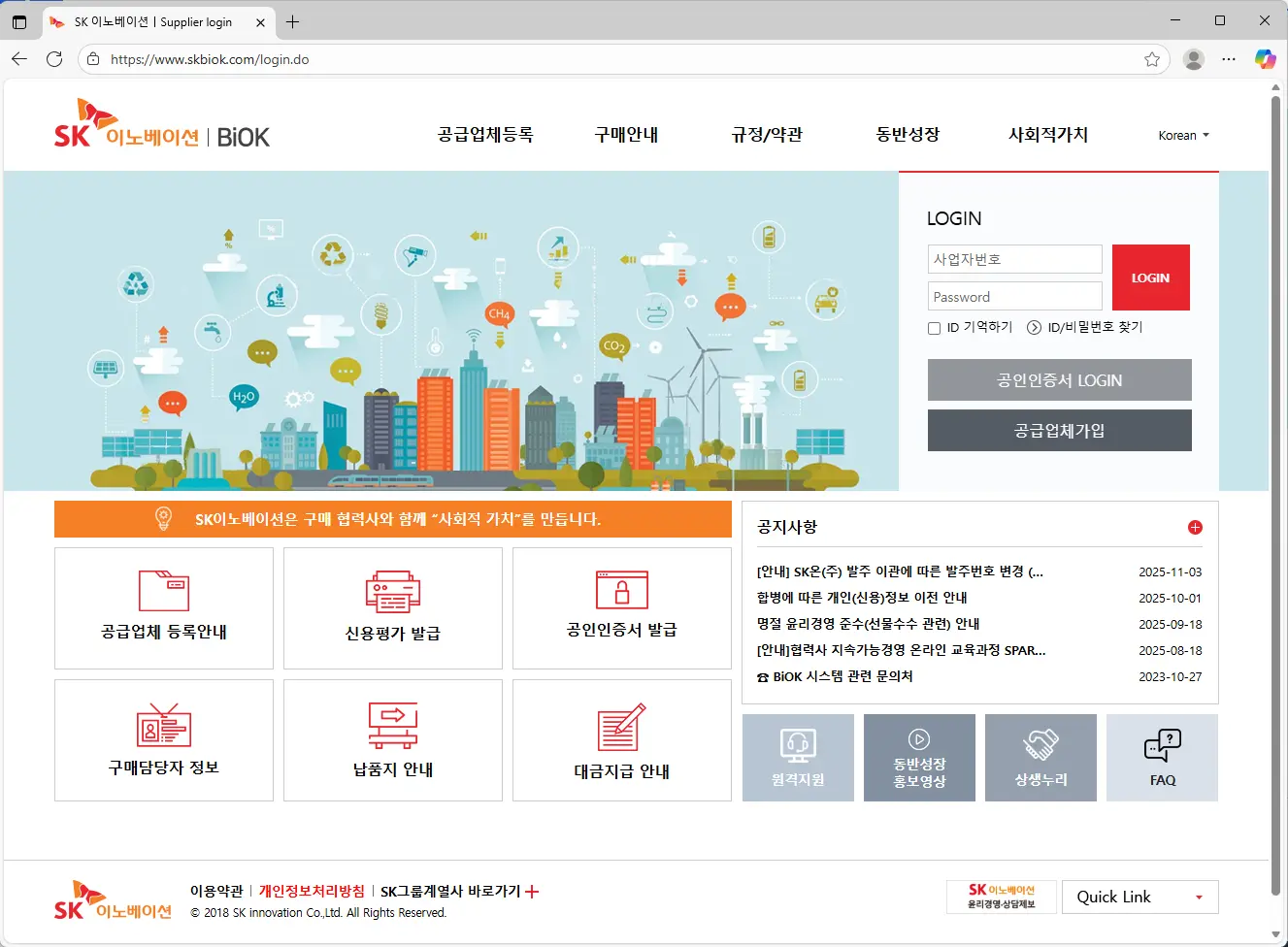The image size is (1288, 947).
Task: Click the 사업자번호 input field
Action: [x=1015, y=259]
